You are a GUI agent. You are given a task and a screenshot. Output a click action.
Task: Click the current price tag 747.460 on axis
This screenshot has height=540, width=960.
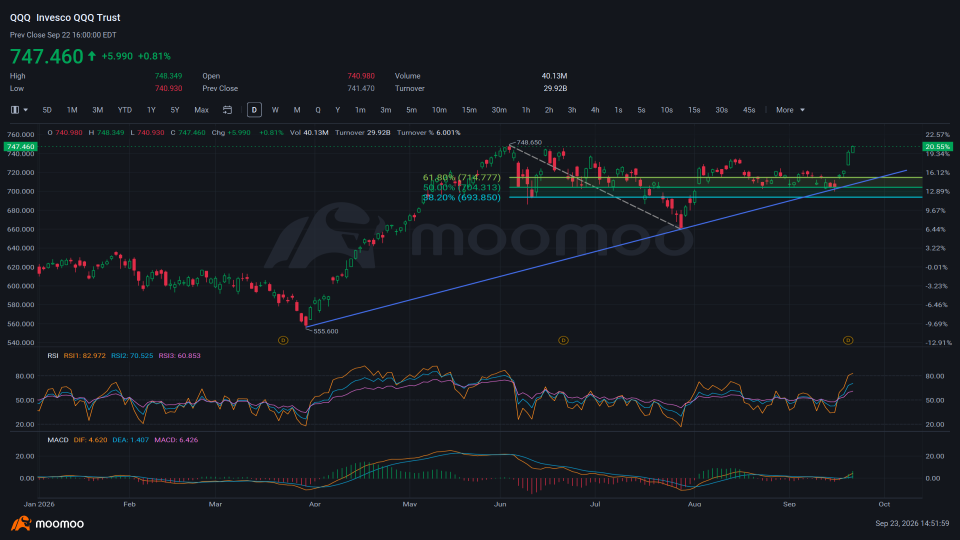pos(20,147)
